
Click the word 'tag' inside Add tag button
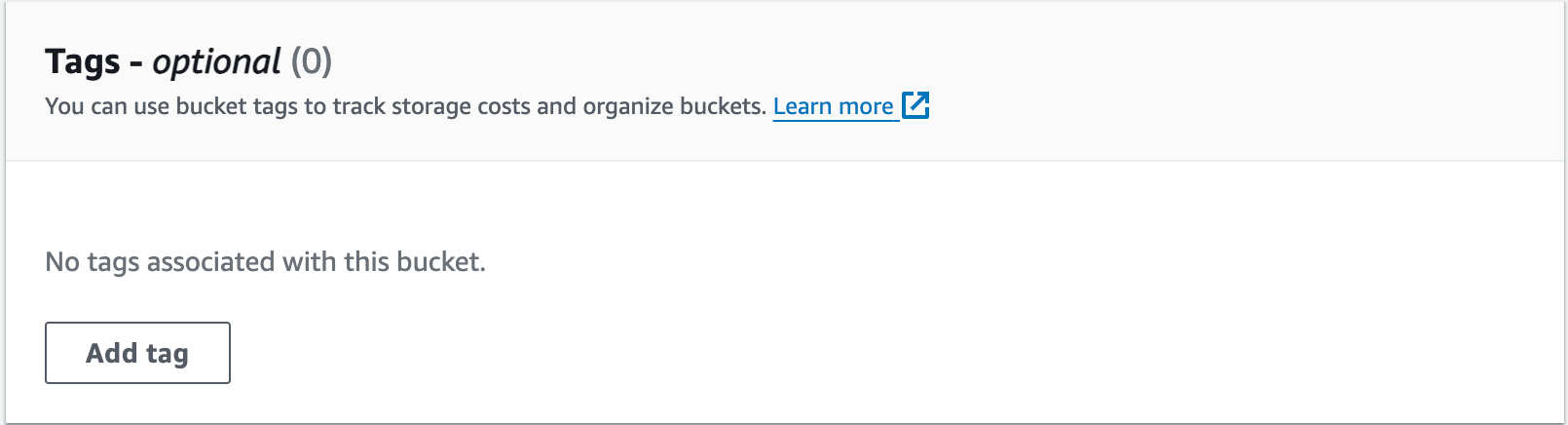(x=168, y=354)
